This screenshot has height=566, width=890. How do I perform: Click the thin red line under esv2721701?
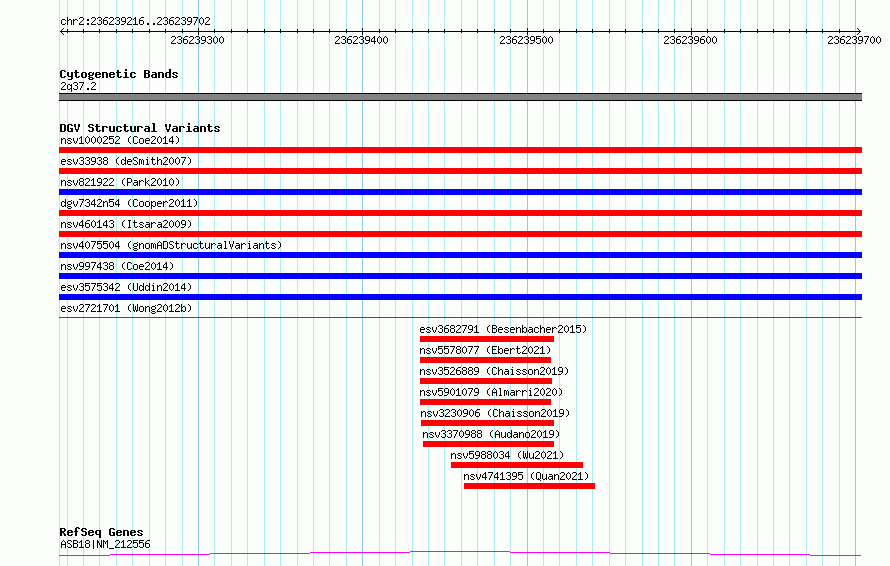click(460, 317)
